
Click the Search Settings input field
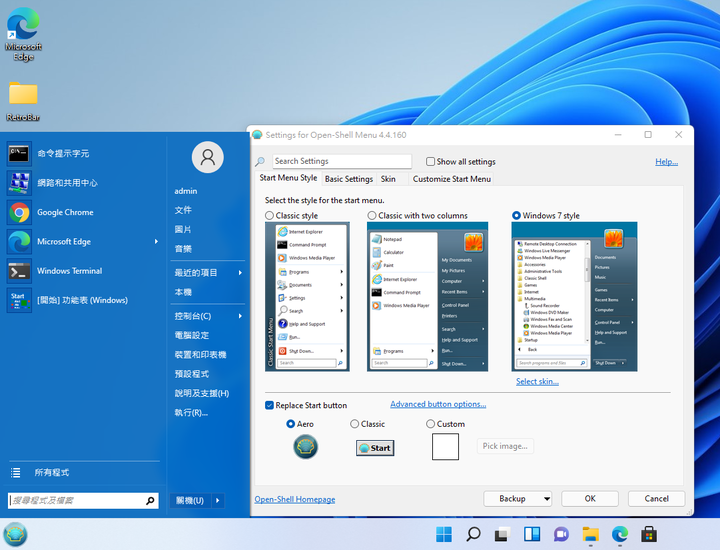click(342, 161)
